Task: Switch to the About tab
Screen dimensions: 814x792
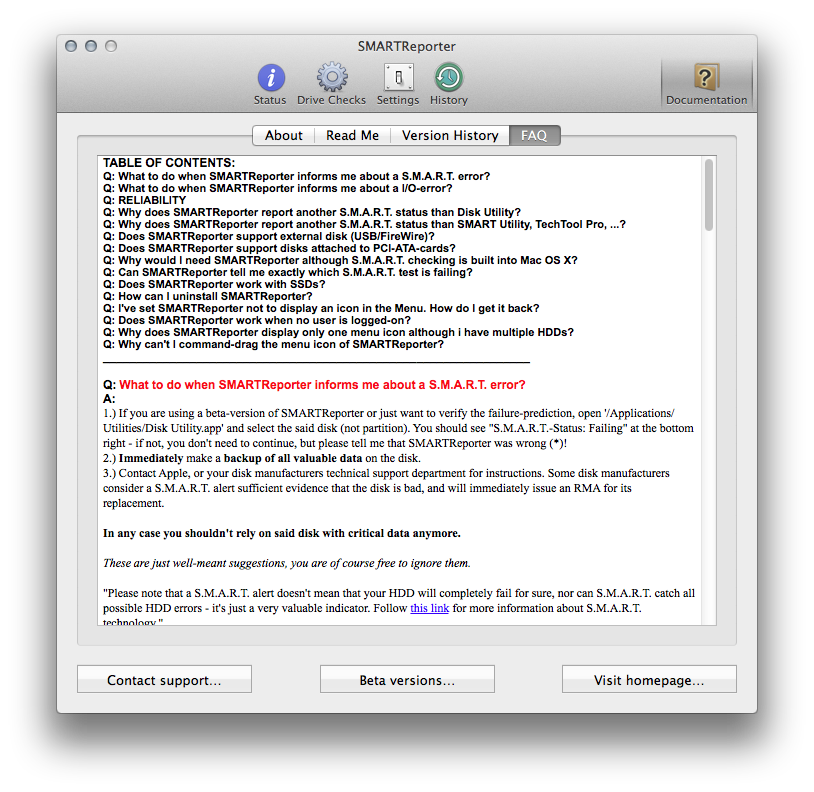Action: (x=283, y=135)
